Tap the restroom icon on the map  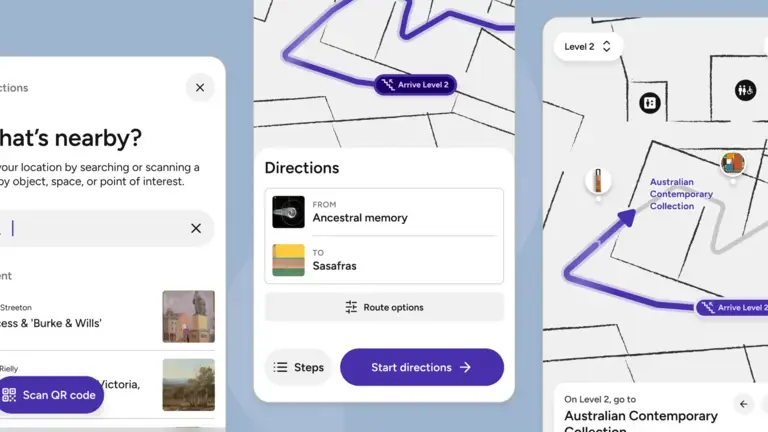coord(745,90)
